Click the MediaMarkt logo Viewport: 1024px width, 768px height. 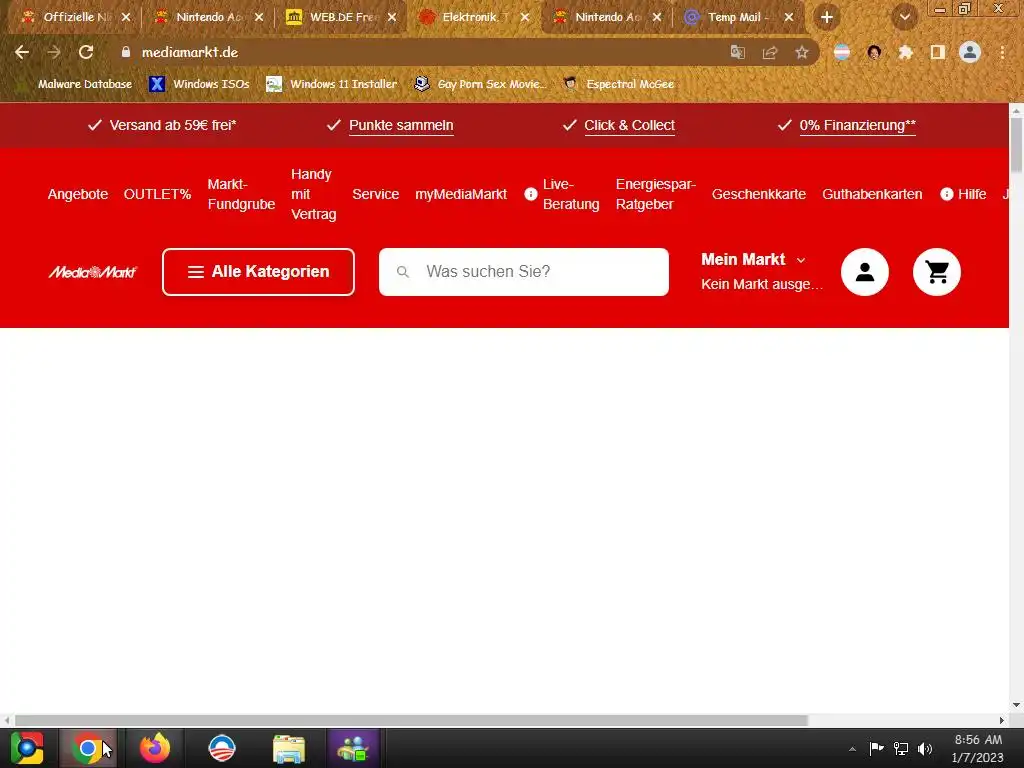(93, 272)
